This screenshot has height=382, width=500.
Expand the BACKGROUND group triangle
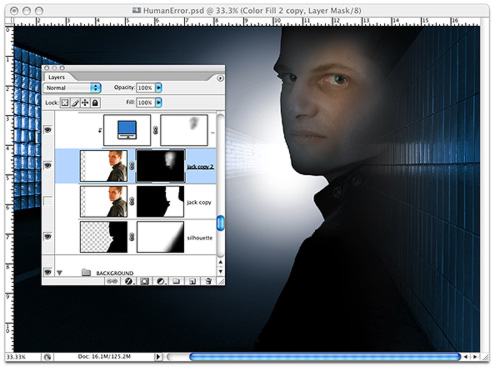tap(60, 273)
